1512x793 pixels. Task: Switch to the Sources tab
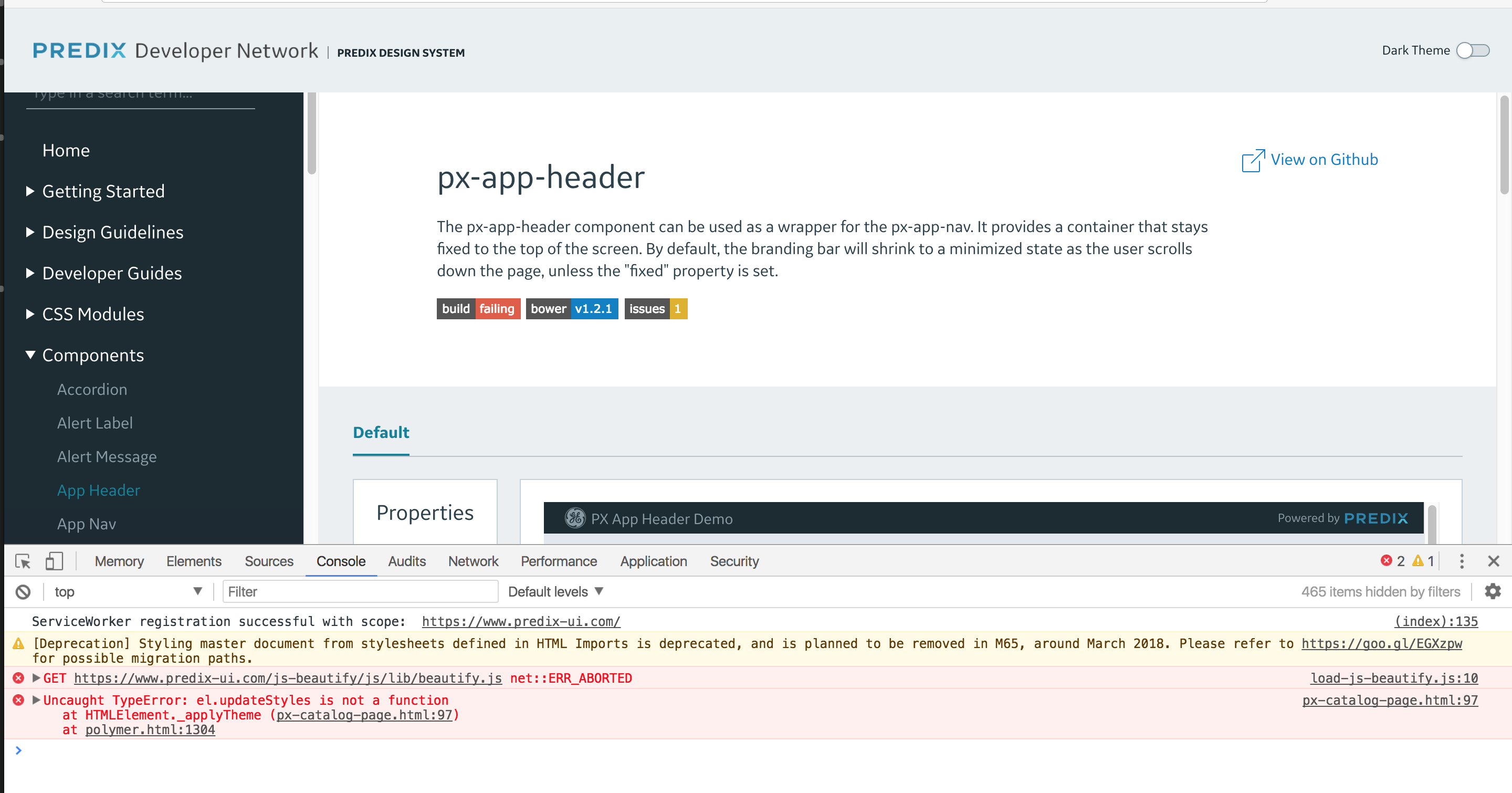pos(269,561)
